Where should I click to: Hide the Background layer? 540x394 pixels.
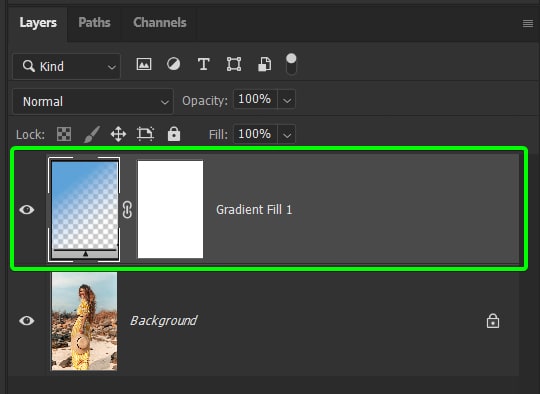click(x=27, y=321)
